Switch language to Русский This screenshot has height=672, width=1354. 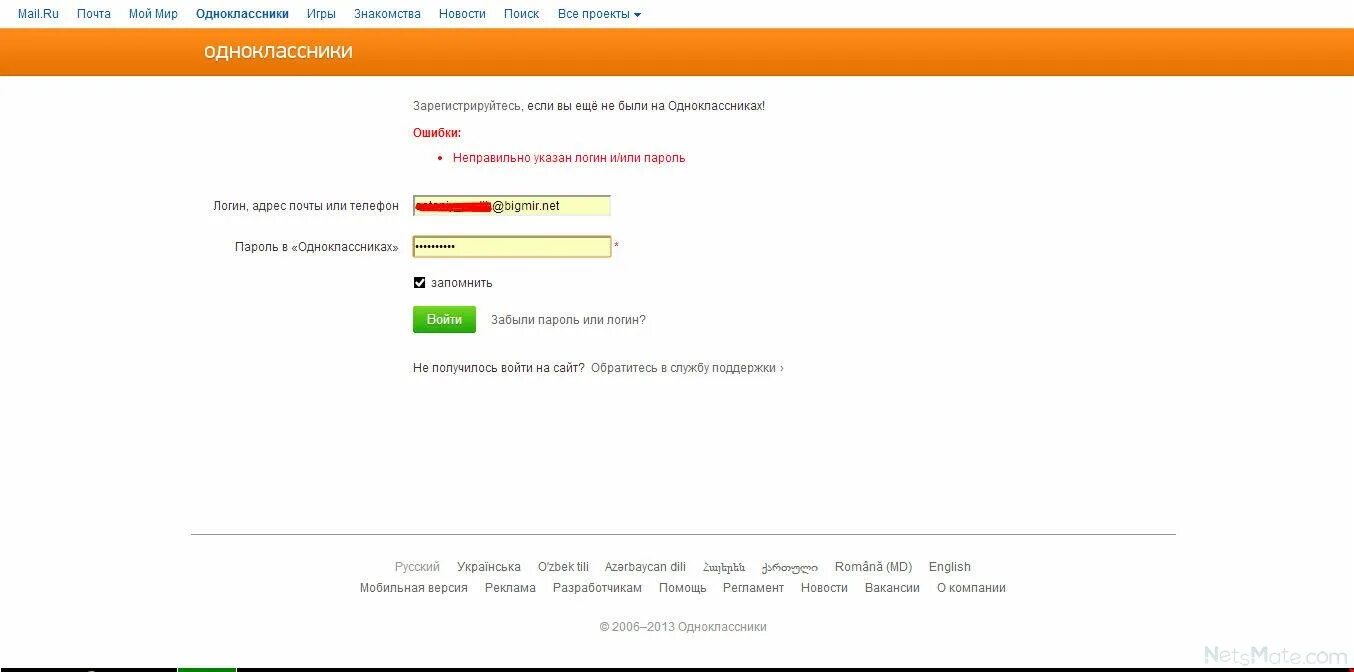[417, 567]
